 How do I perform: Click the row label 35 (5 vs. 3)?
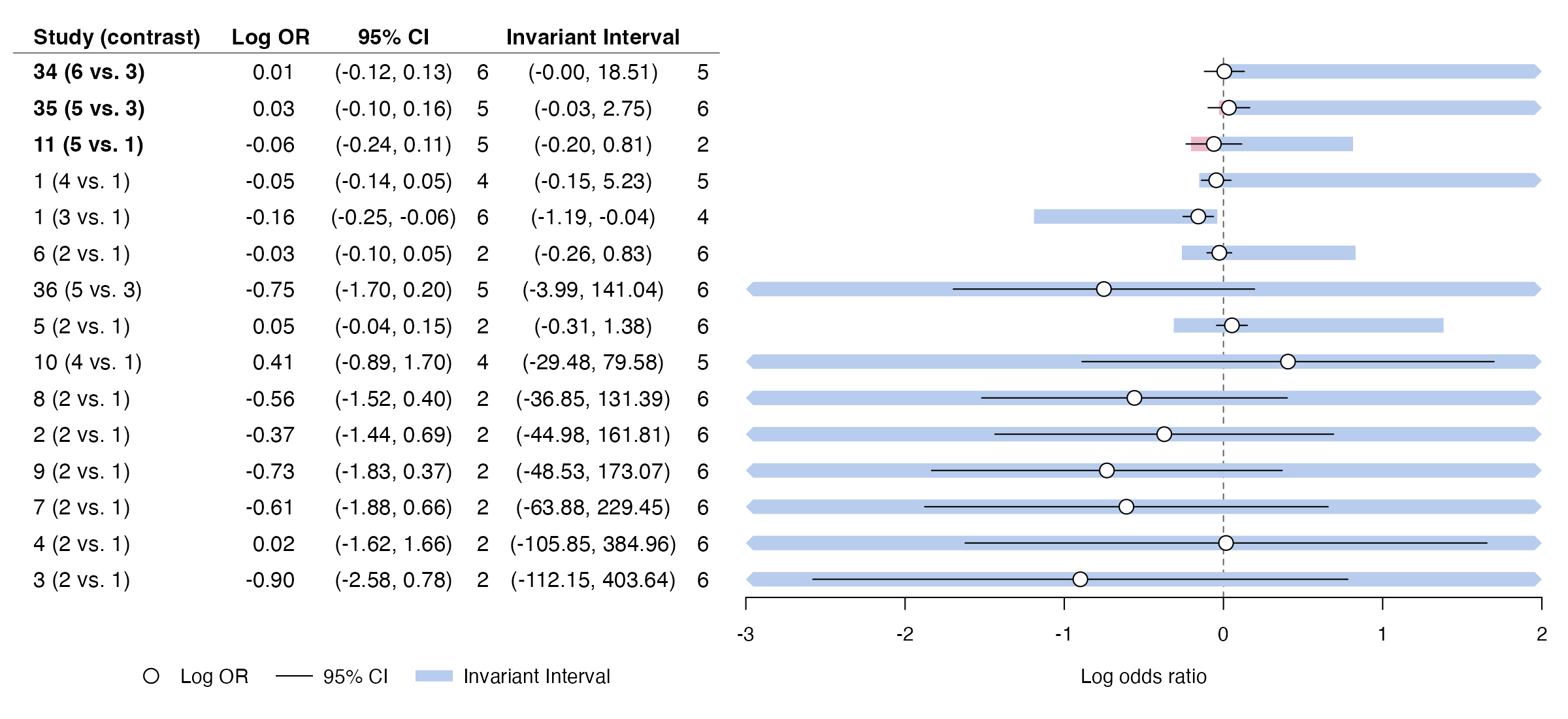89,109
